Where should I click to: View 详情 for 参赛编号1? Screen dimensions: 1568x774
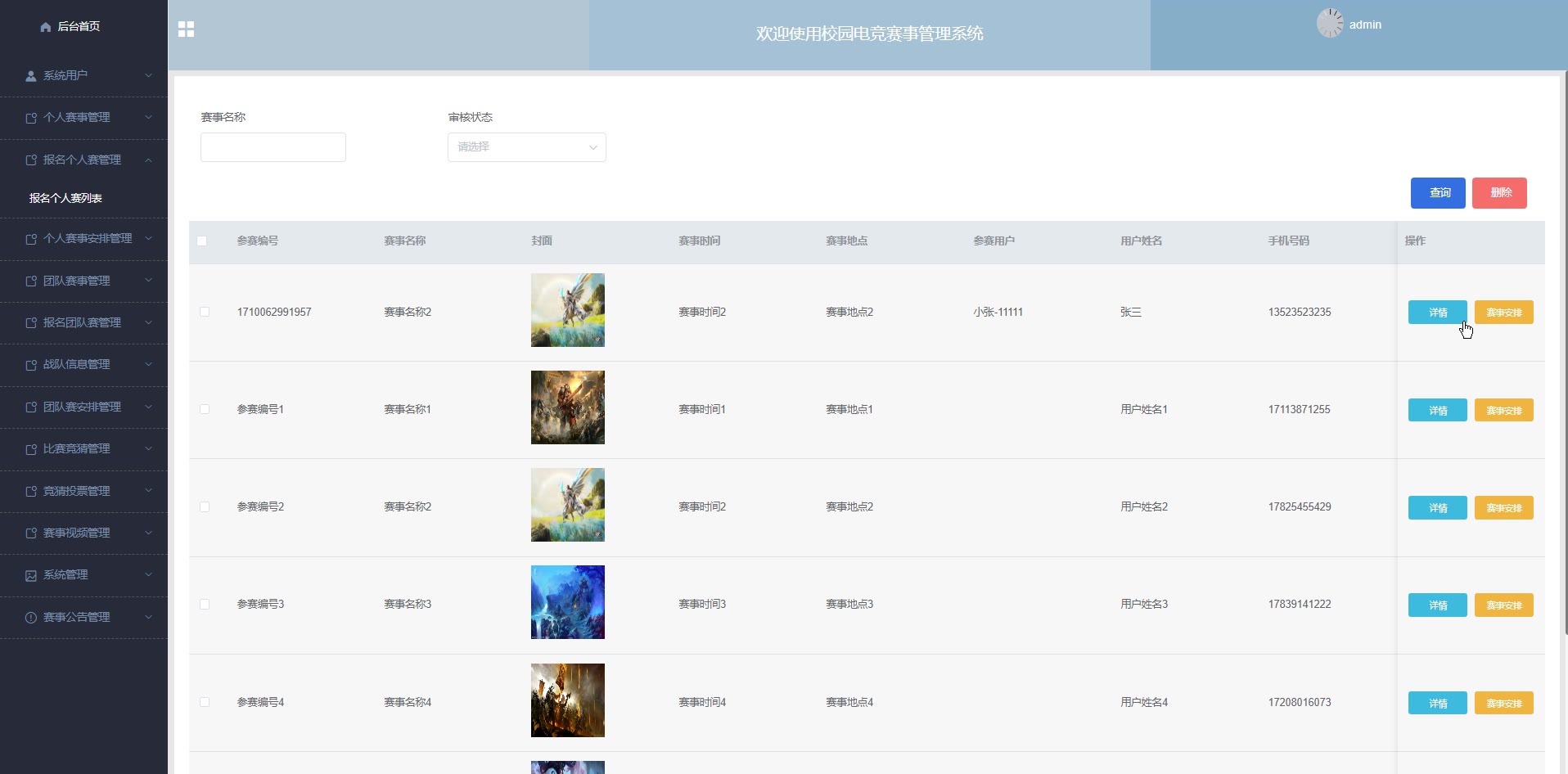click(x=1438, y=410)
